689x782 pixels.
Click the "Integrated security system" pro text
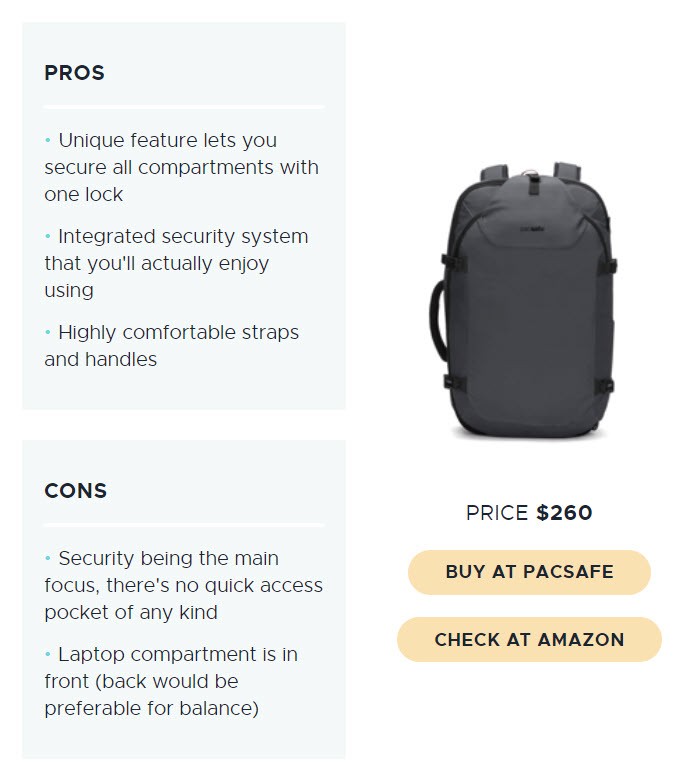click(183, 237)
